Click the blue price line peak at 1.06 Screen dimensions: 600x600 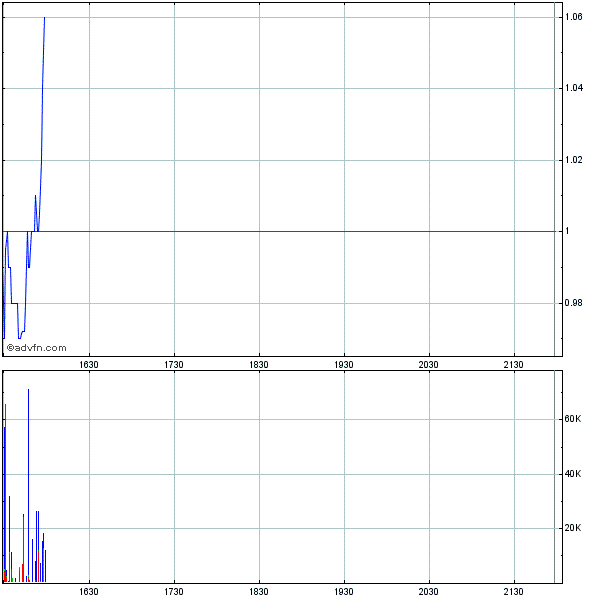(44, 18)
